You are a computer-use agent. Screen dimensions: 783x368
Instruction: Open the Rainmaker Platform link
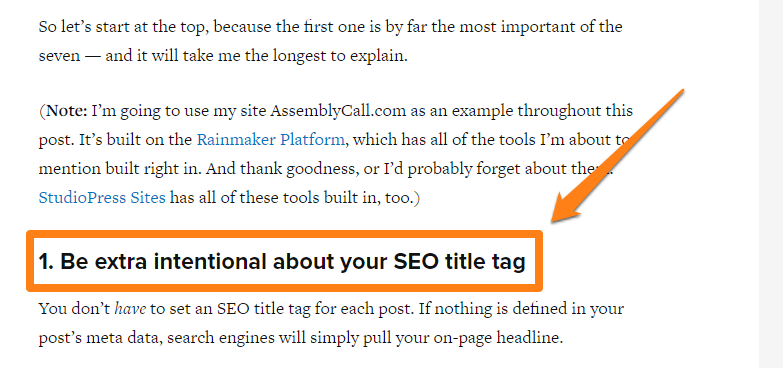pos(270,139)
